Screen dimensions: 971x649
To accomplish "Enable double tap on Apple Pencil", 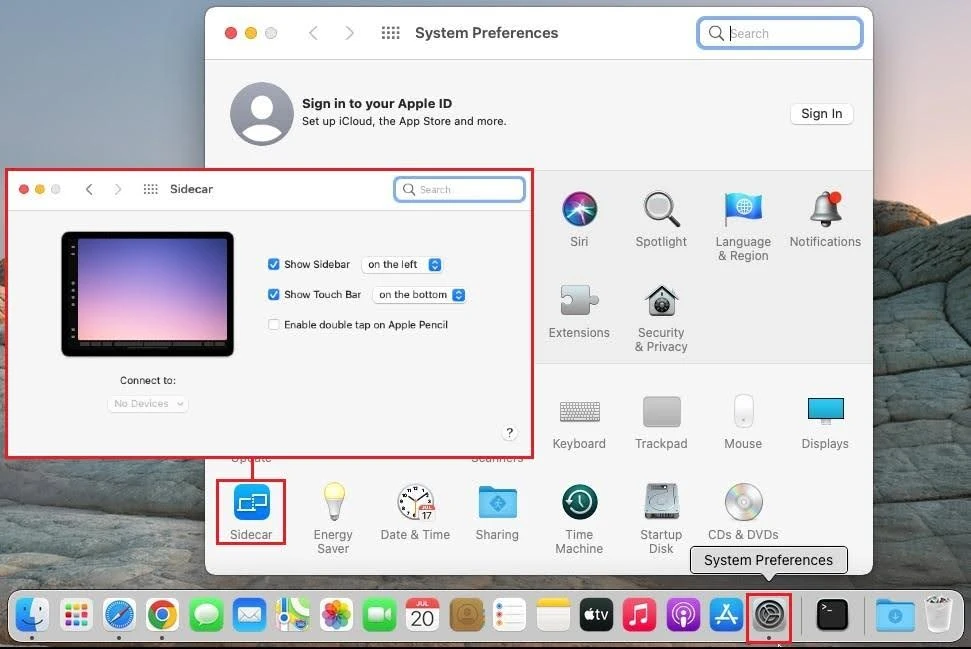I will click(273, 325).
